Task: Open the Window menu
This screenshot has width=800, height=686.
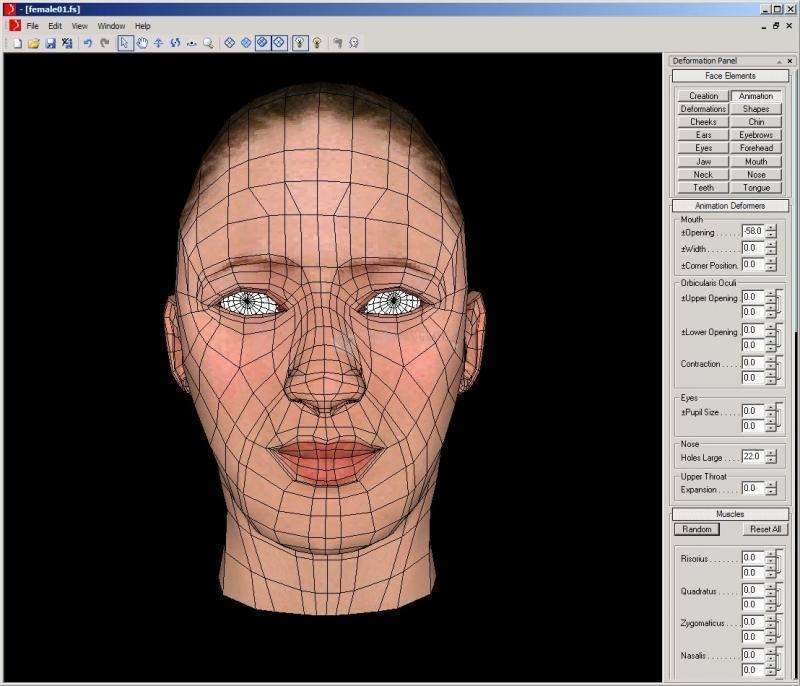Action: [111, 25]
